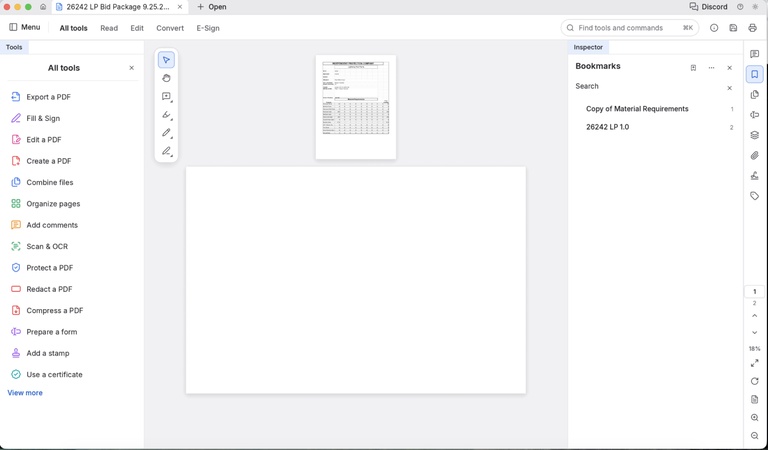Open the E-Sign tab
768x450 pixels.
point(208,28)
